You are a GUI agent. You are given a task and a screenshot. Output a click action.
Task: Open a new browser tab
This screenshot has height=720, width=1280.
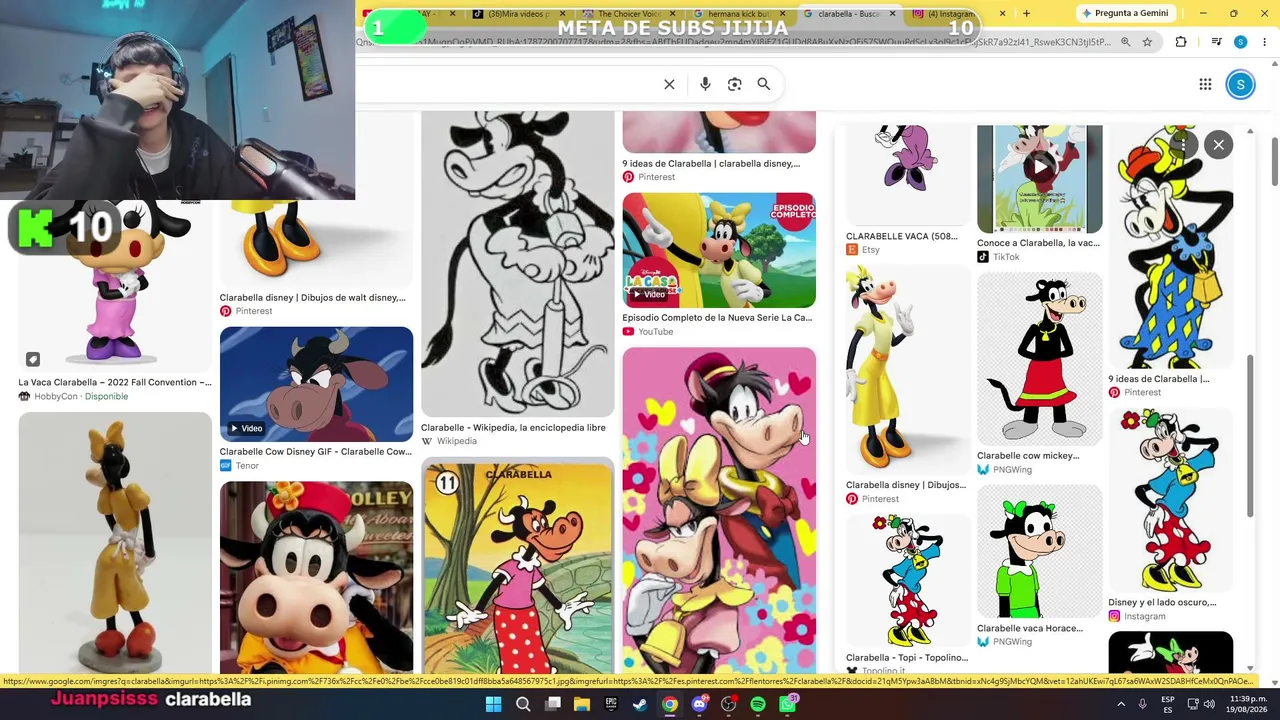coord(1026,13)
